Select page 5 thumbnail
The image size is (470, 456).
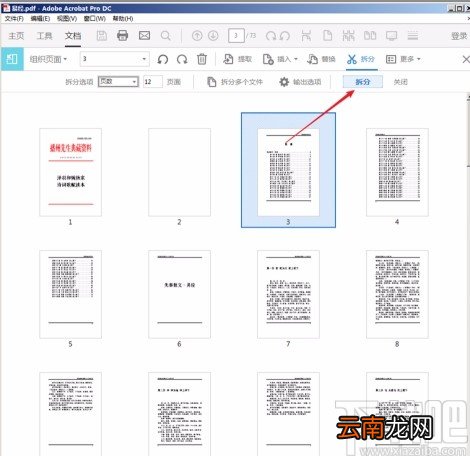pos(70,294)
